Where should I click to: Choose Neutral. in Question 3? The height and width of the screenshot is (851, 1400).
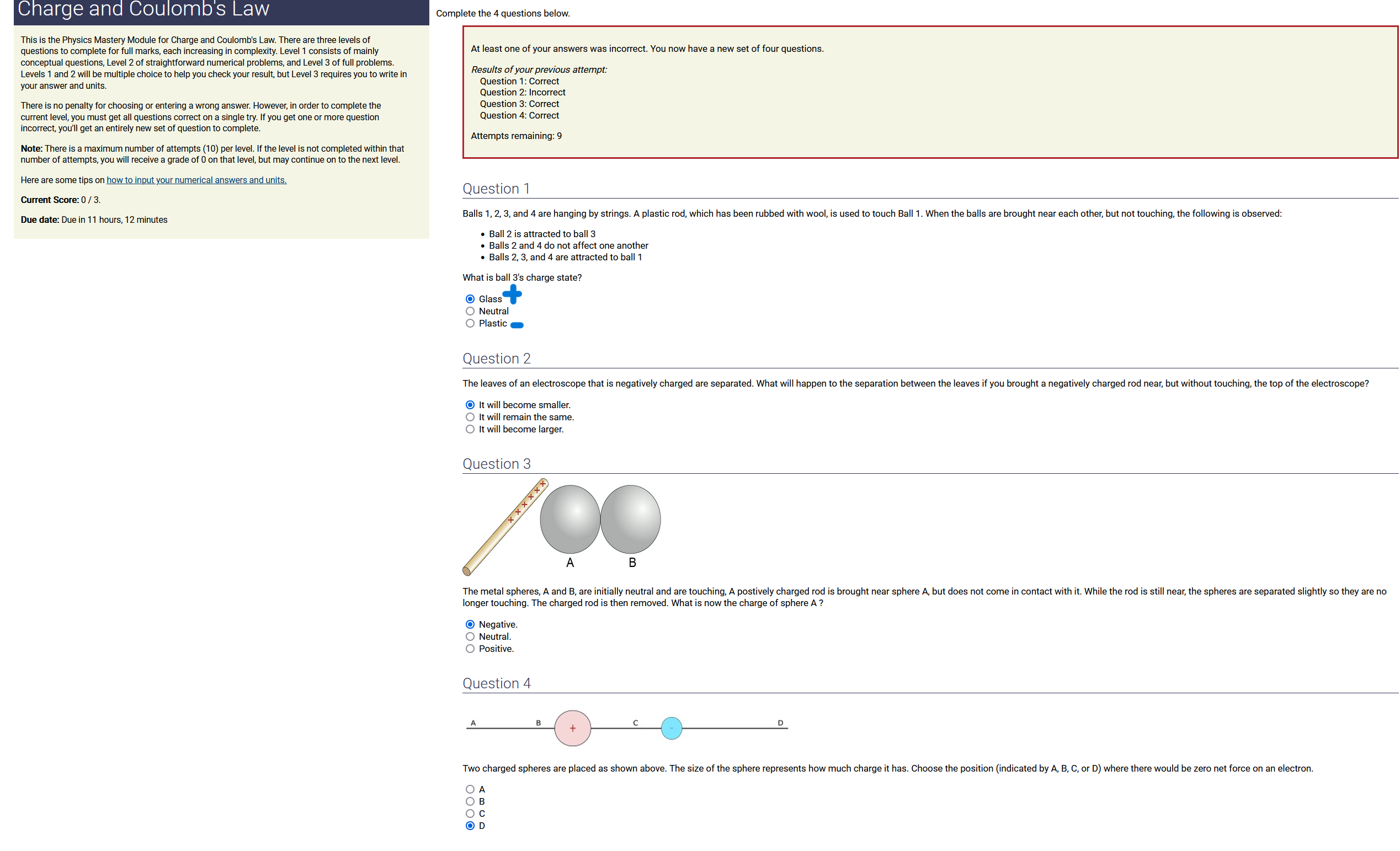point(470,636)
